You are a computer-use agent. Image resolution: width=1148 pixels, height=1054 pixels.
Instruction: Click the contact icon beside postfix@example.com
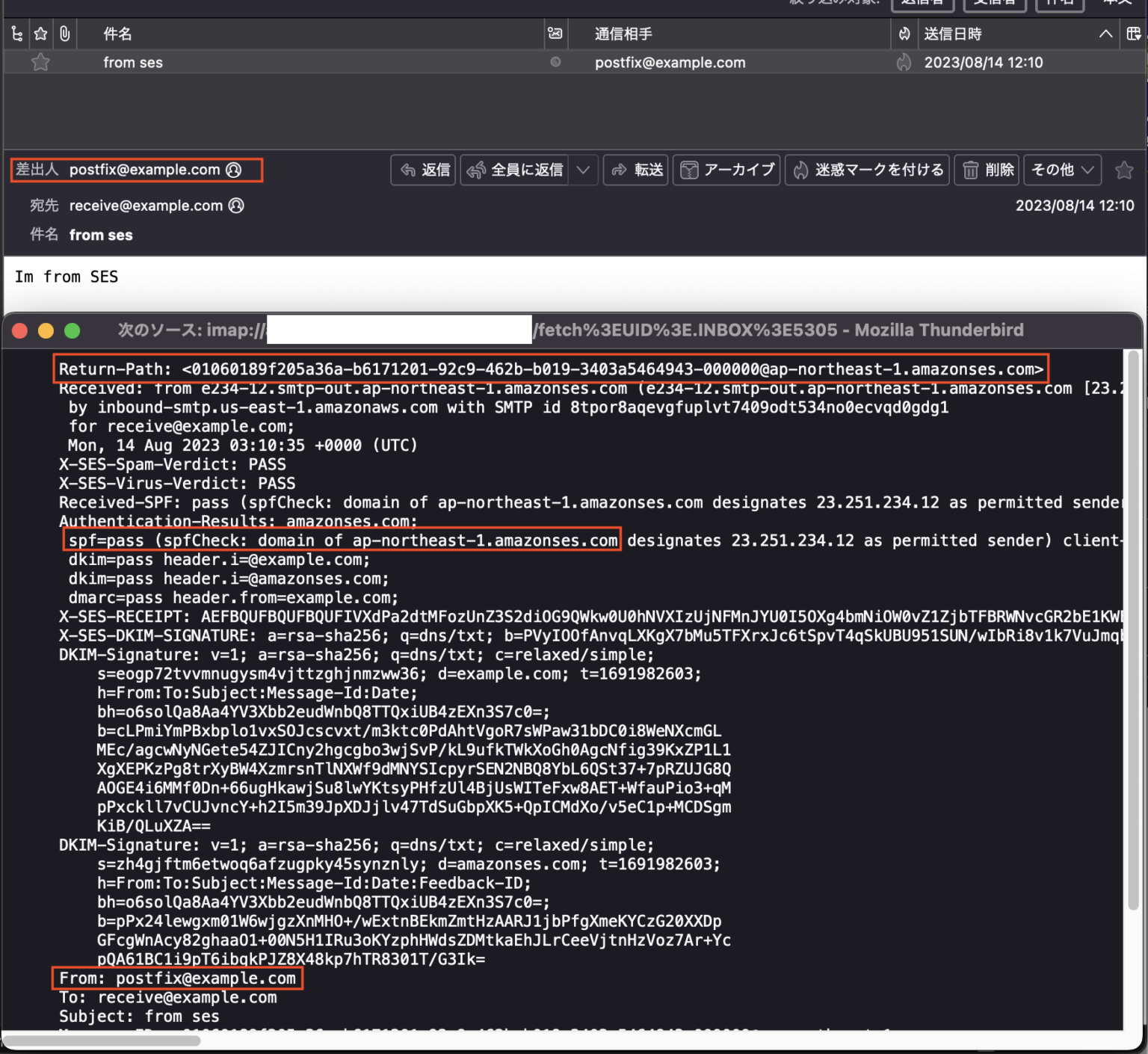(x=234, y=170)
